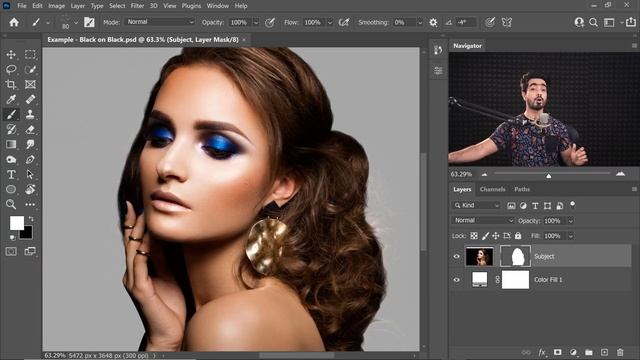640x360 pixels.
Task: Open the brush Mode dropdown
Action: tap(160, 22)
